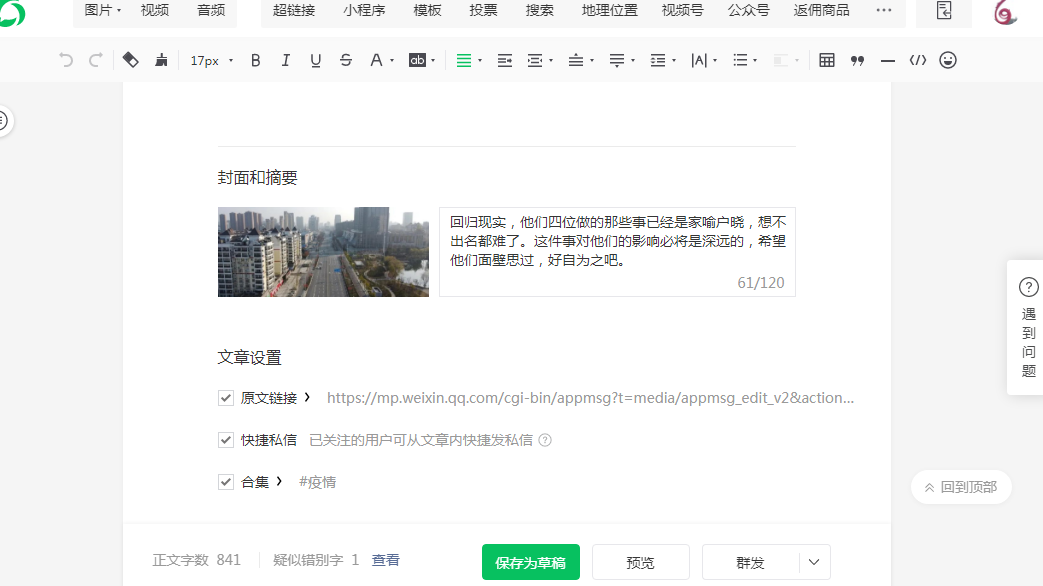Apply green text alignment option
Viewport: 1043px width, 586px height.
tap(464, 61)
